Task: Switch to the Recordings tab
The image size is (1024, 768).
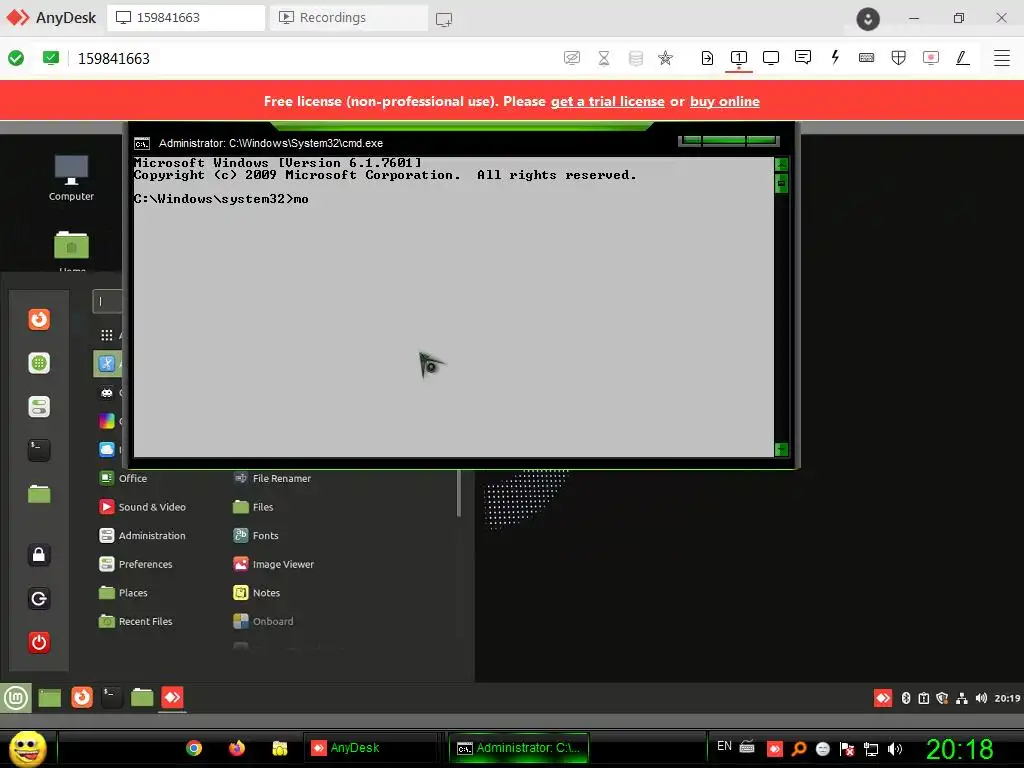Action: pyautogui.click(x=349, y=18)
